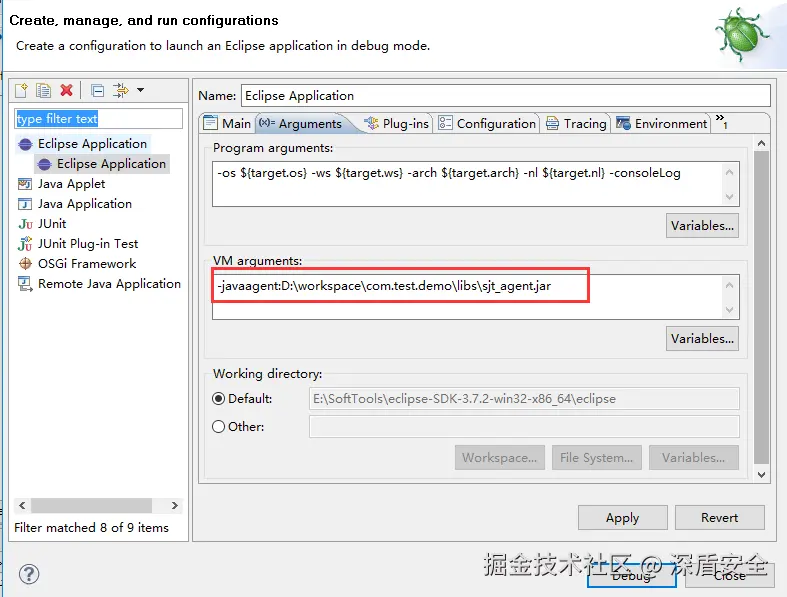Switch to the Main tab
The width and height of the screenshot is (787, 597).
227,124
